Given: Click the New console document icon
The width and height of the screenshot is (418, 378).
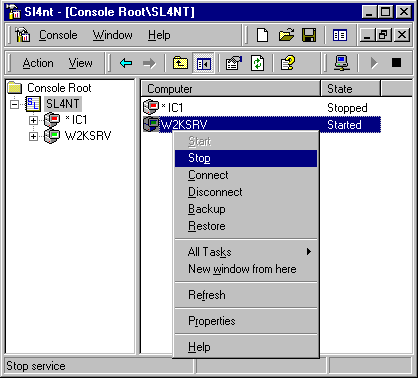Looking at the screenshot, I should [x=262, y=35].
